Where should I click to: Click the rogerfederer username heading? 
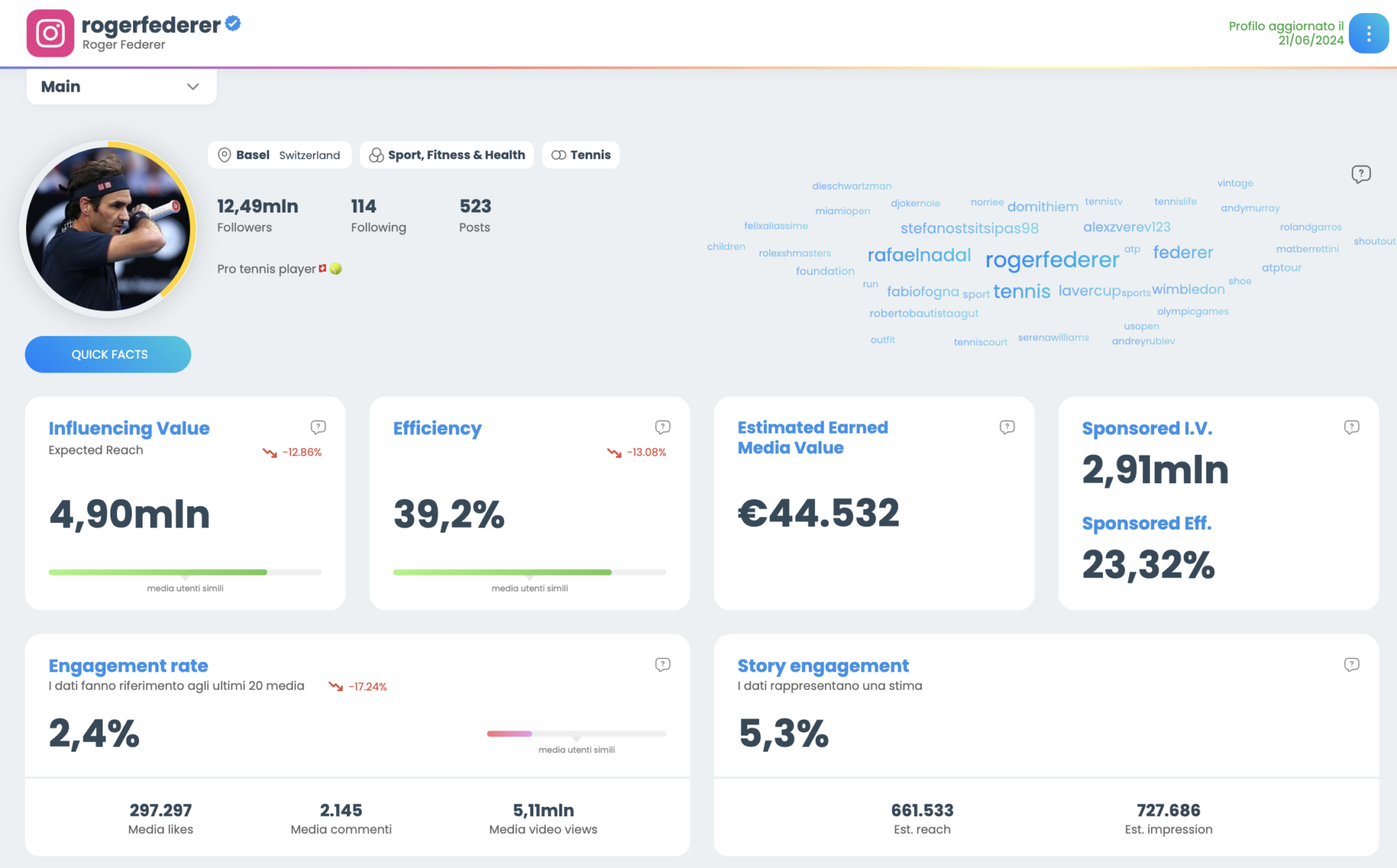tap(151, 25)
